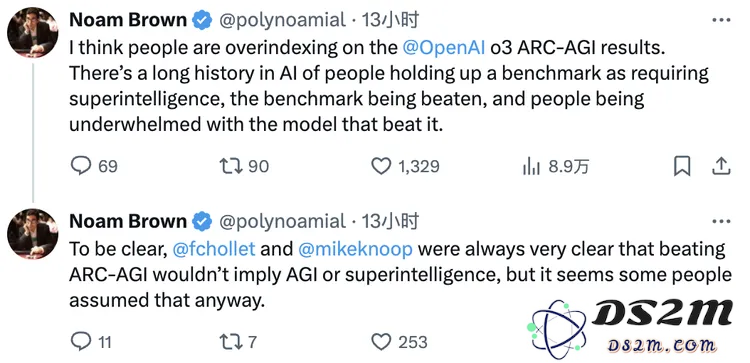Like the second tweet with 253 likes

point(399,342)
